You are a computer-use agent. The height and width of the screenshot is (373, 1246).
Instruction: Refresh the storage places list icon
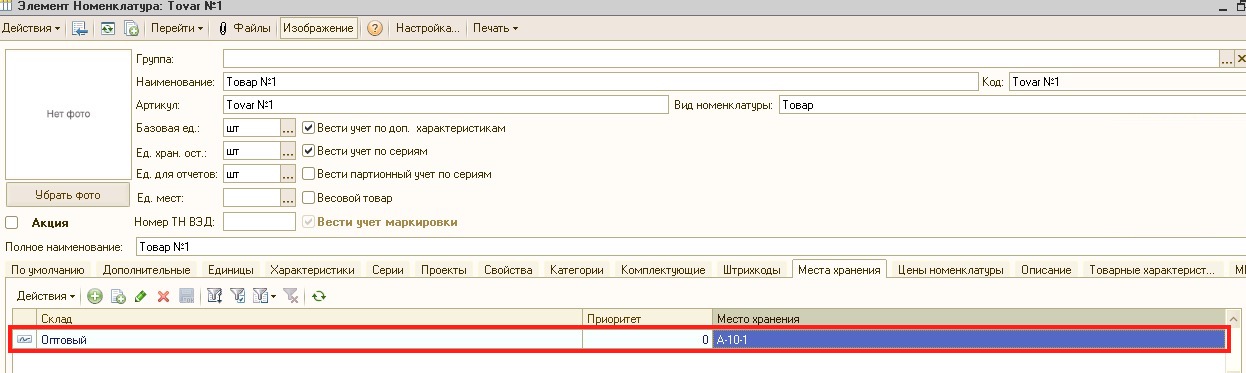coord(319,296)
